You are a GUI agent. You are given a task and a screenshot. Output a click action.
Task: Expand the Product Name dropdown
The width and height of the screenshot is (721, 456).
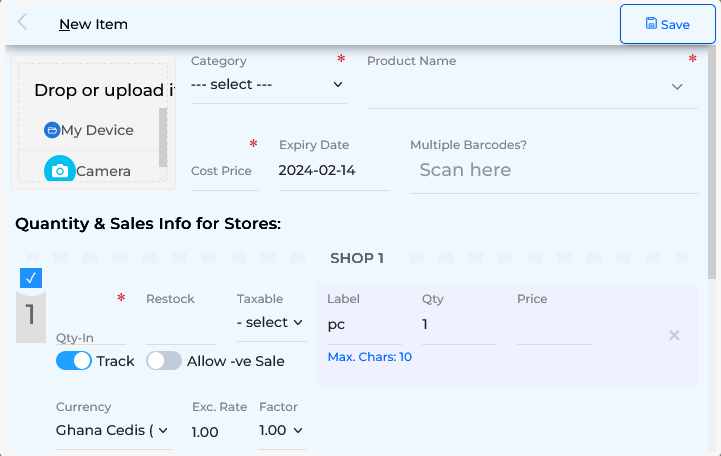[x=677, y=87]
